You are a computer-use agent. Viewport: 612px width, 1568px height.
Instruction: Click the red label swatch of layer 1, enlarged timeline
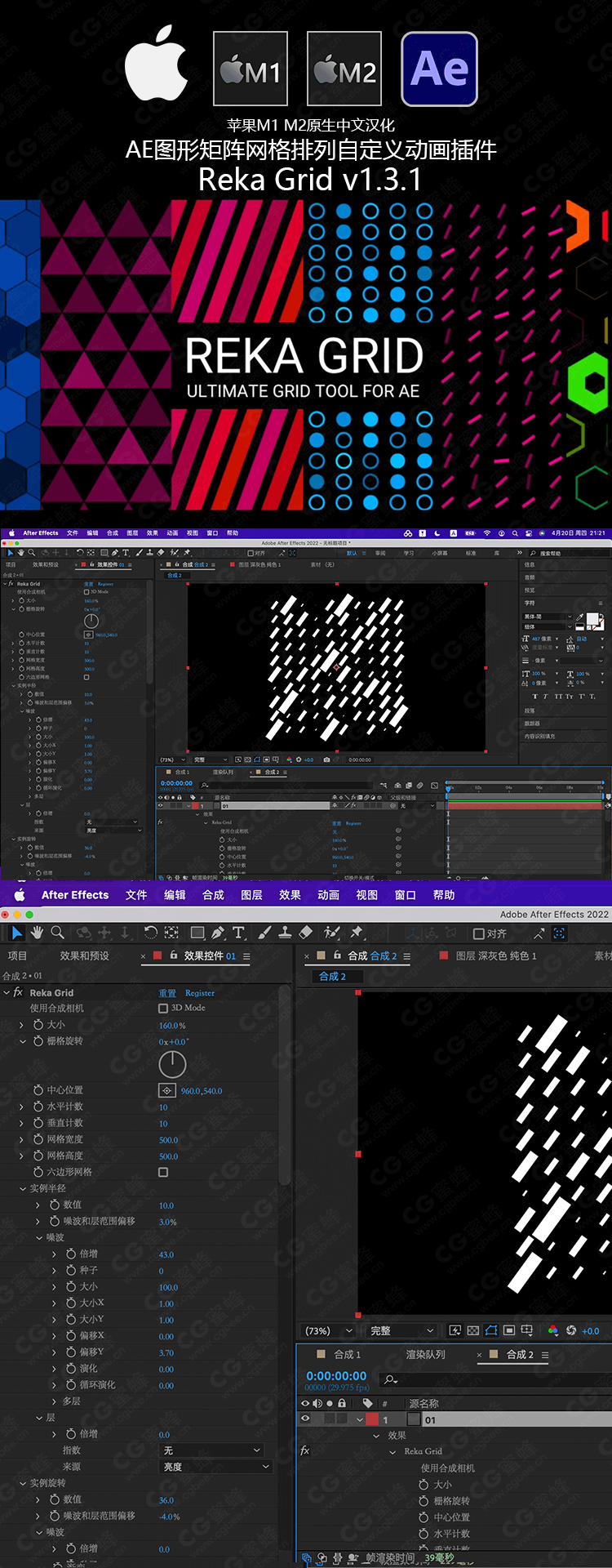tap(372, 1419)
